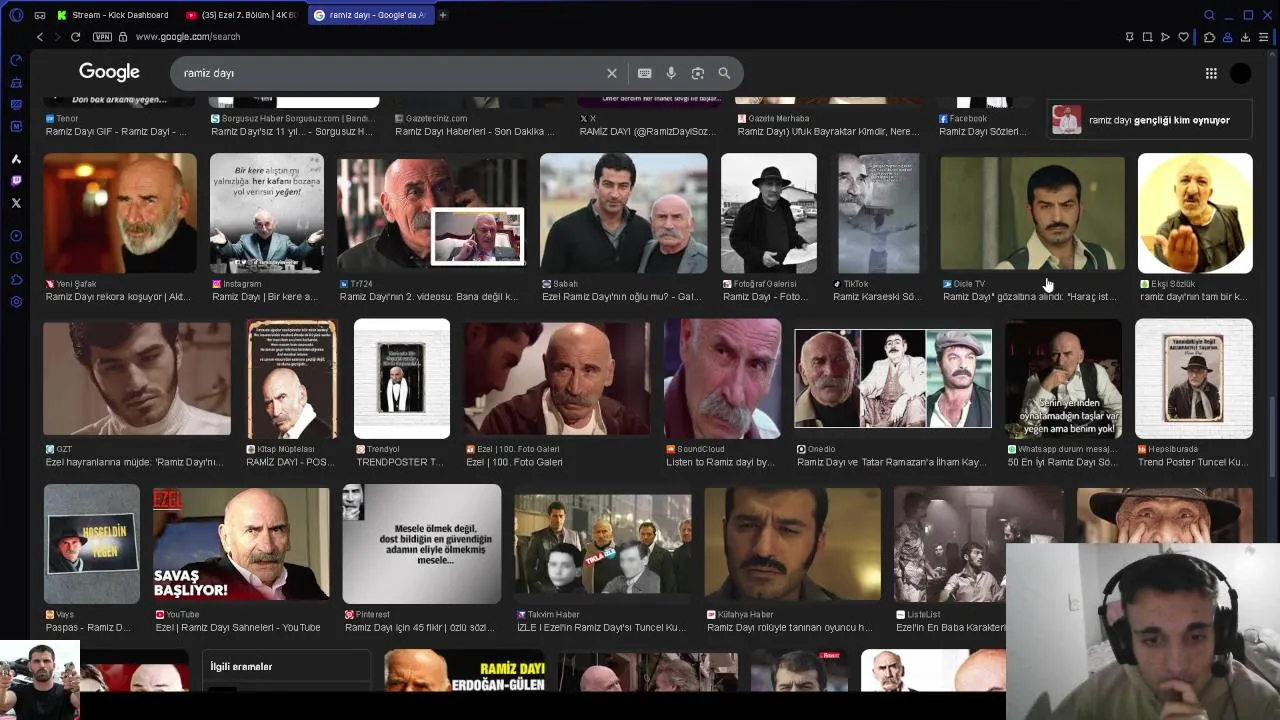Open X (Twitter) in the sidebar
This screenshot has height=720, width=1280.
16,203
